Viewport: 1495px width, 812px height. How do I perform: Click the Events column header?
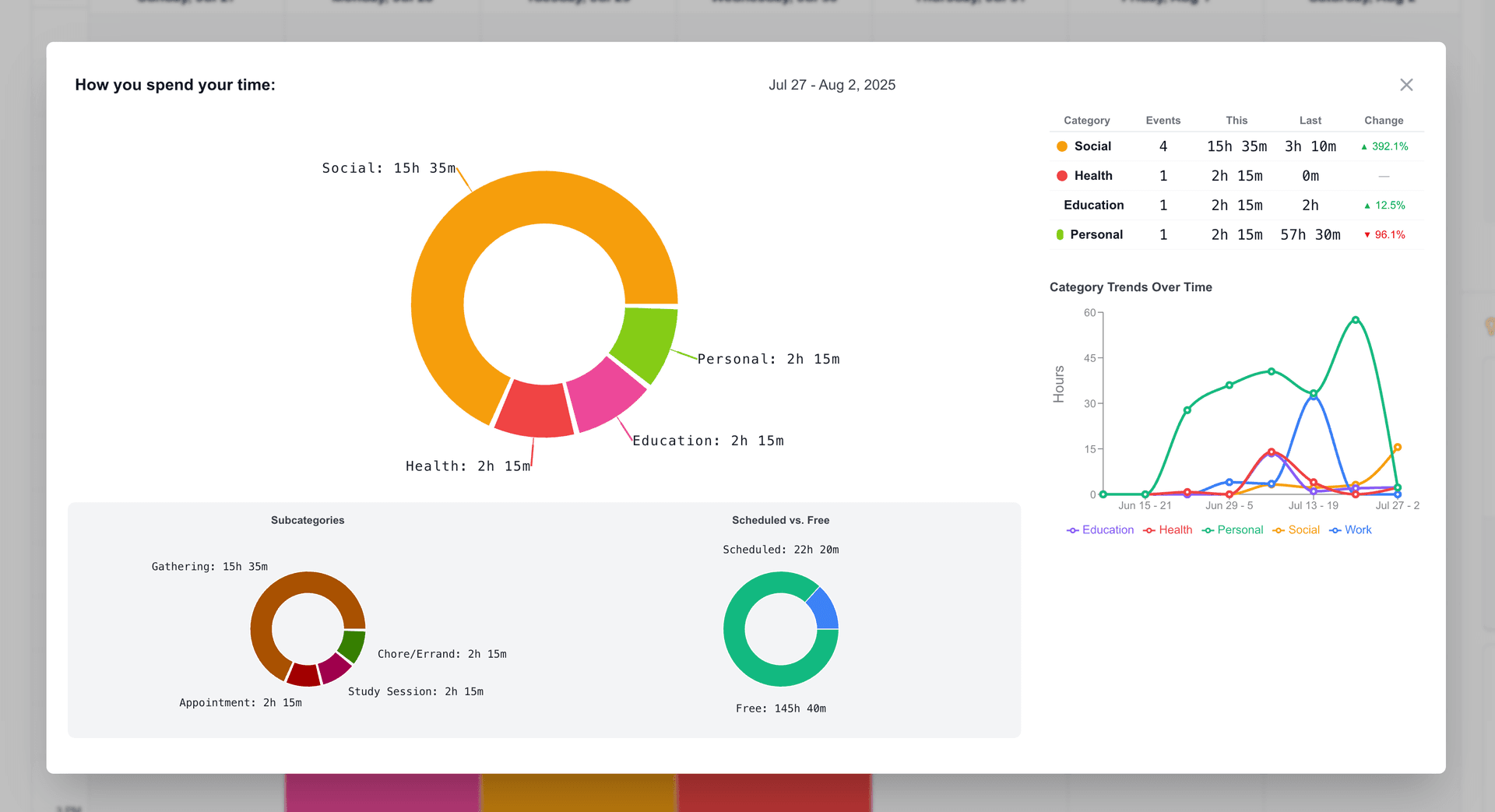click(x=1163, y=121)
